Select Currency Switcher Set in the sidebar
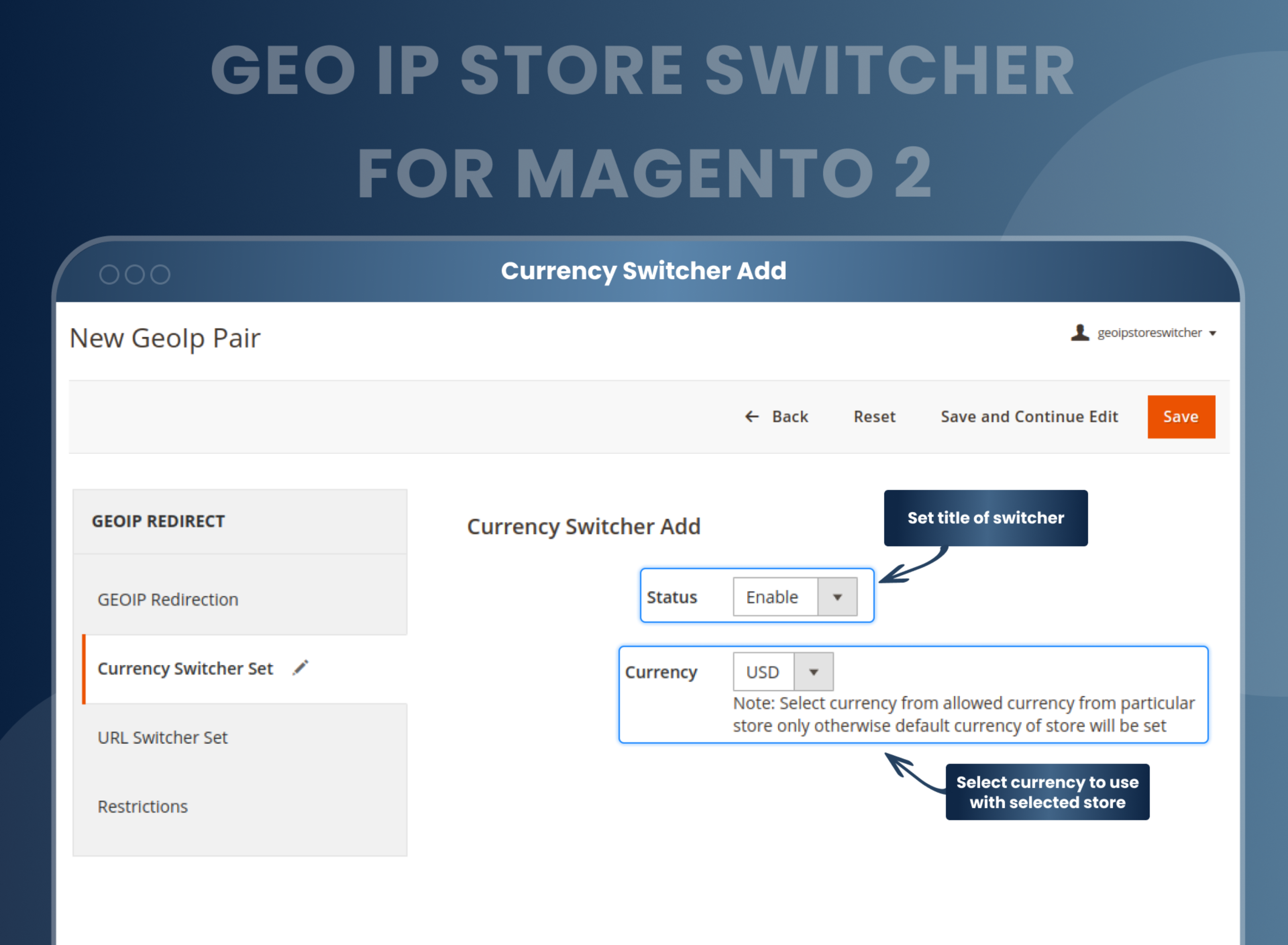The image size is (1288, 945). [x=186, y=669]
